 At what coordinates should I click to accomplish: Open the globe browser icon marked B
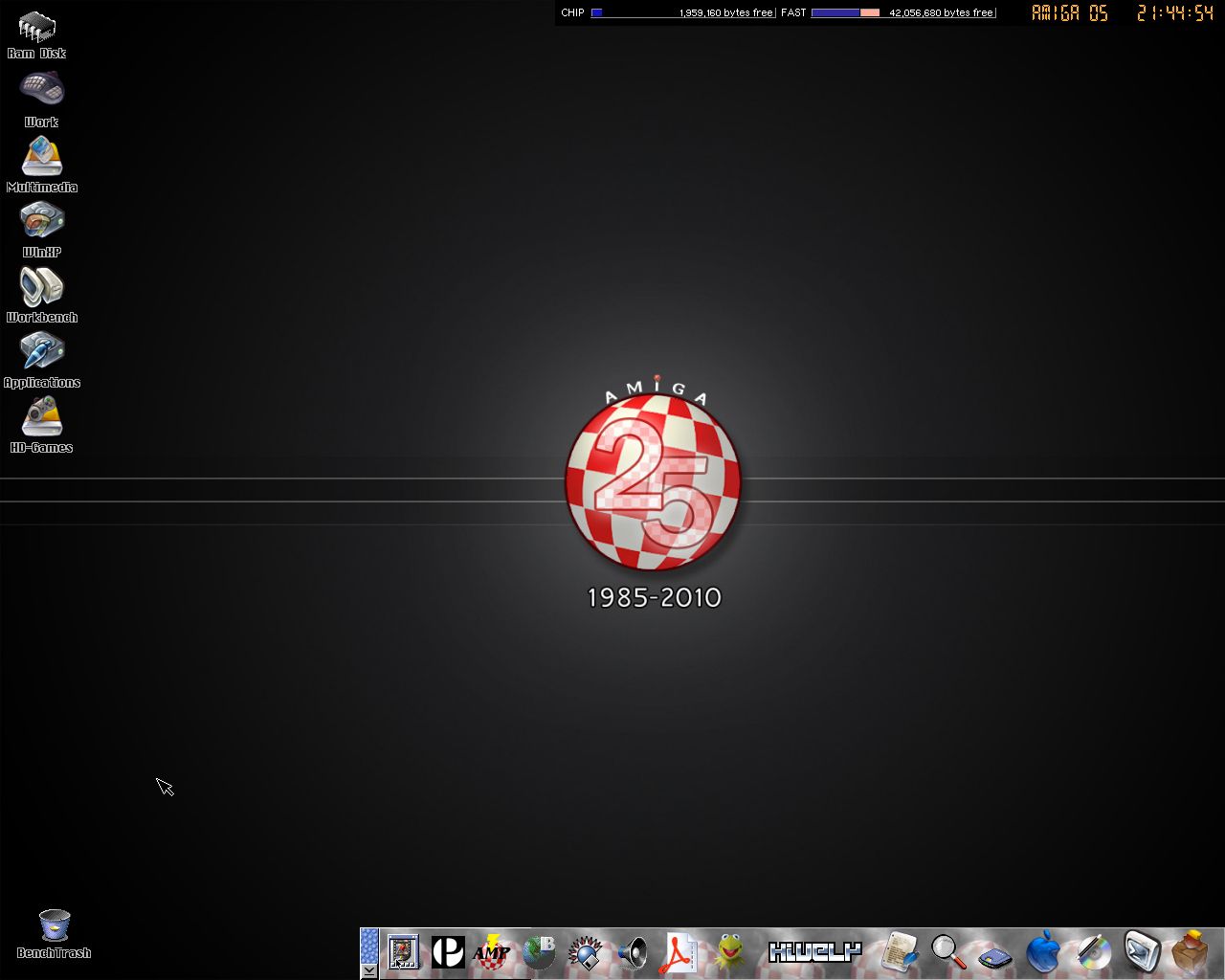(539, 952)
